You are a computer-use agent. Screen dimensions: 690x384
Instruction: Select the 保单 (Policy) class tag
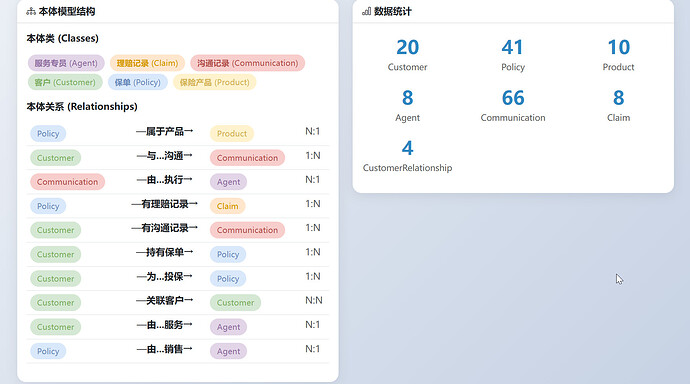pyautogui.click(x=138, y=82)
